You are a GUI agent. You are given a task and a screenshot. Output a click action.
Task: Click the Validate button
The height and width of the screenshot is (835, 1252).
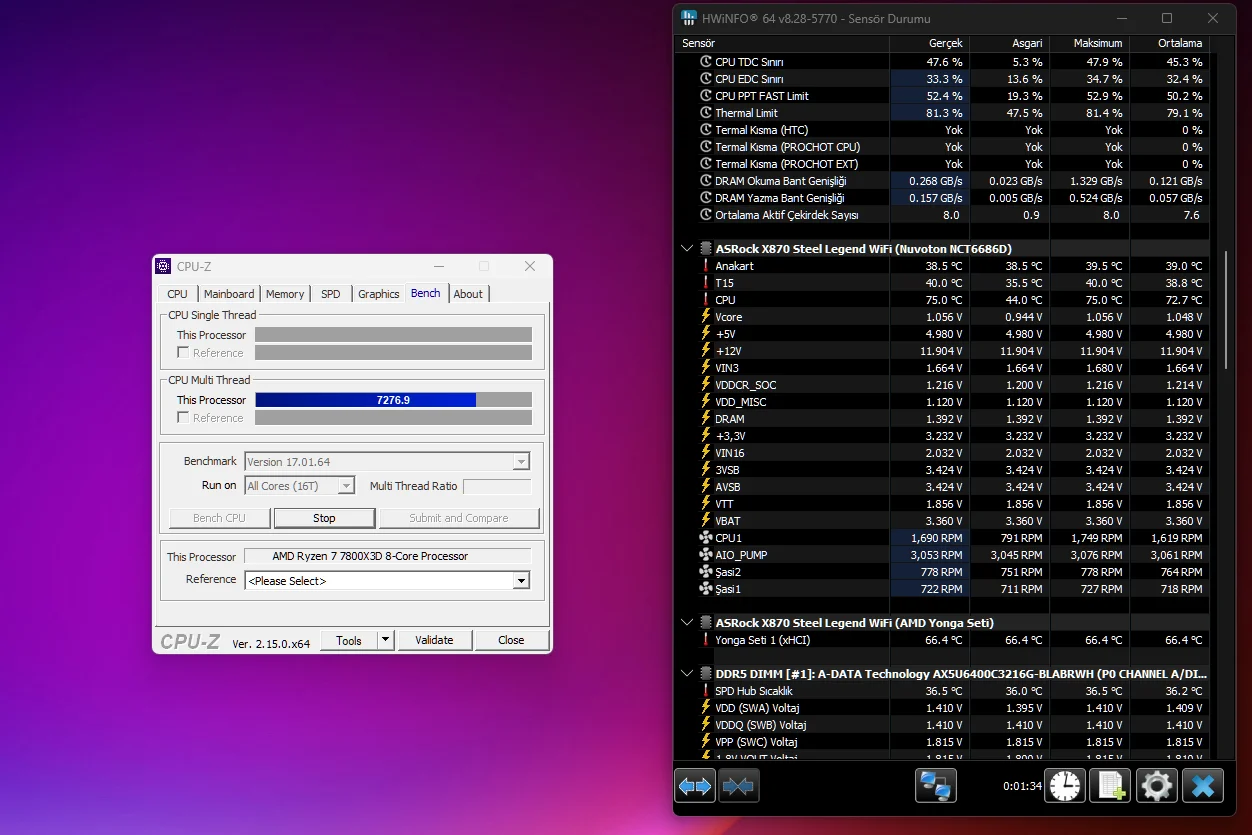pyautogui.click(x=434, y=640)
